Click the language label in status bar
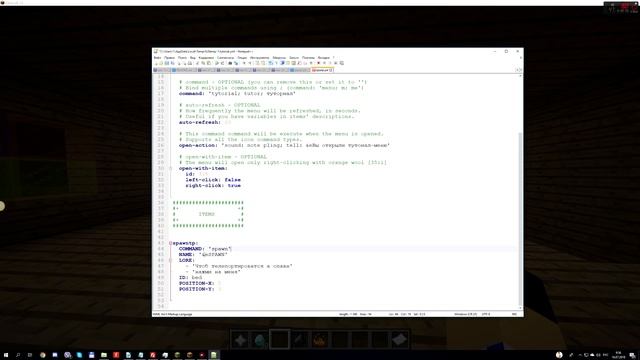640x360 pixels. [x=172, y=314]
